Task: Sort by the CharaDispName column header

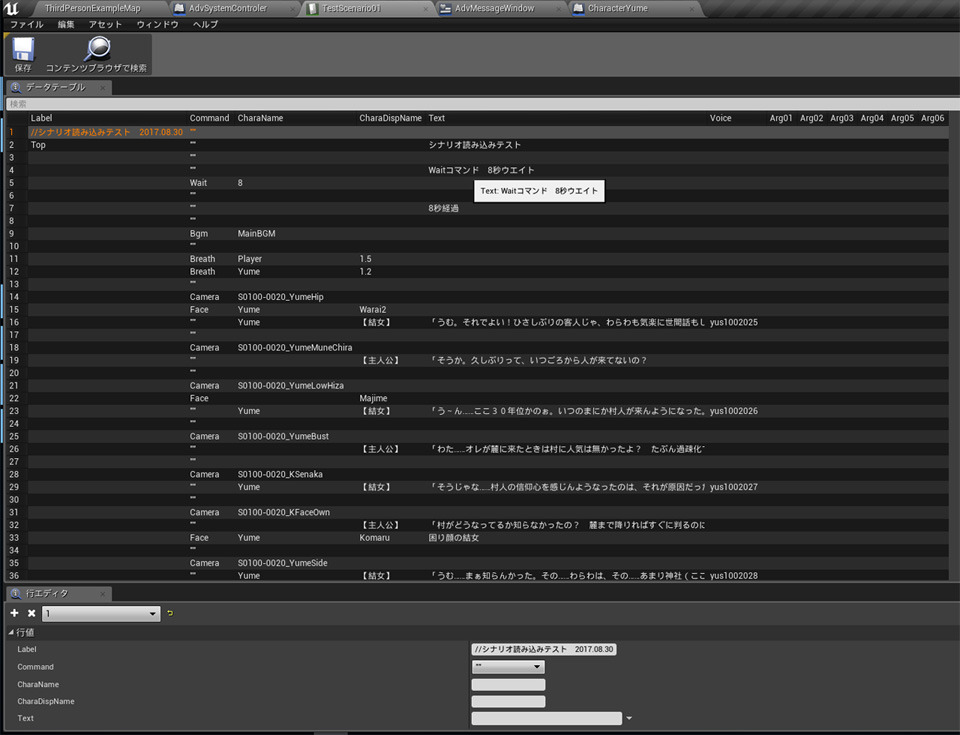Action: click(391, 118)
